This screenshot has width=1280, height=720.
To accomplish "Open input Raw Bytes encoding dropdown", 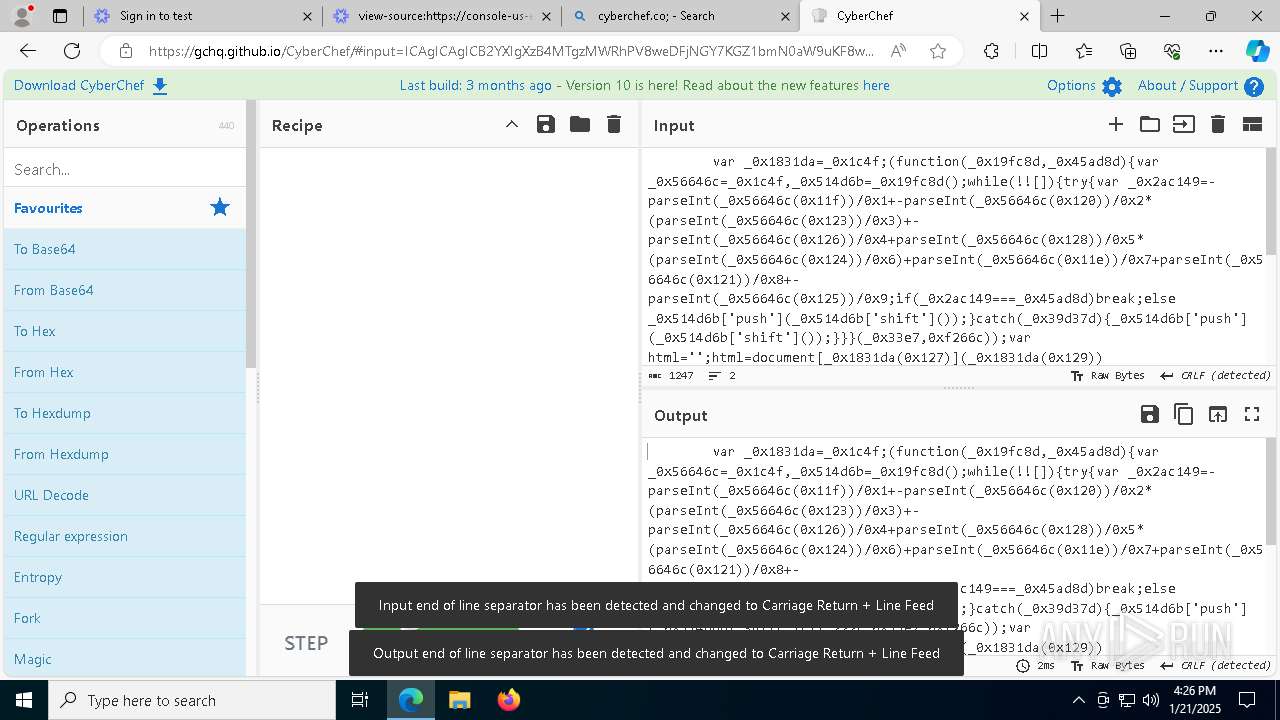I will pos(1108,376).
